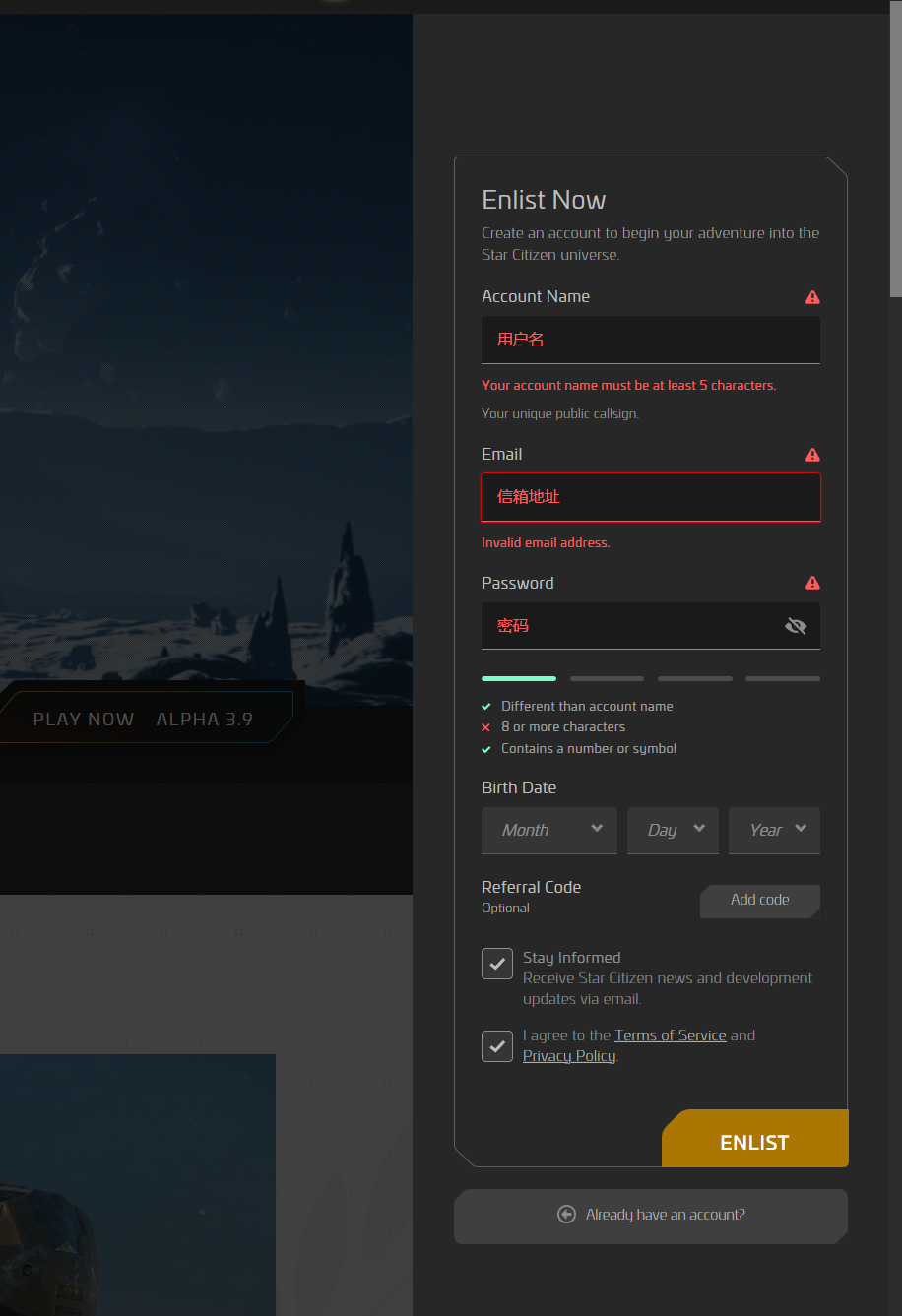Uncheck the Terms of Service agreement checkbox
The image size is (902, 1316).
497,1046
